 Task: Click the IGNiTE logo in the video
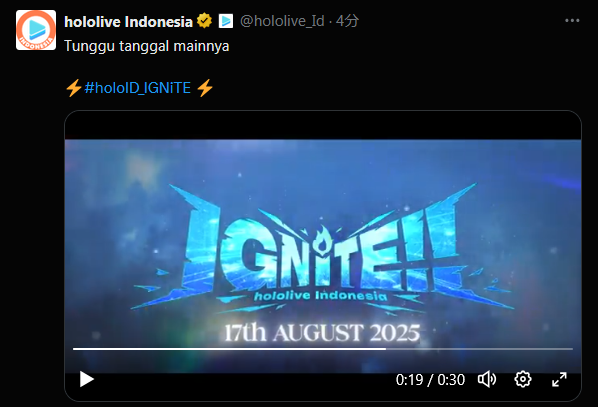click(322, 248)
